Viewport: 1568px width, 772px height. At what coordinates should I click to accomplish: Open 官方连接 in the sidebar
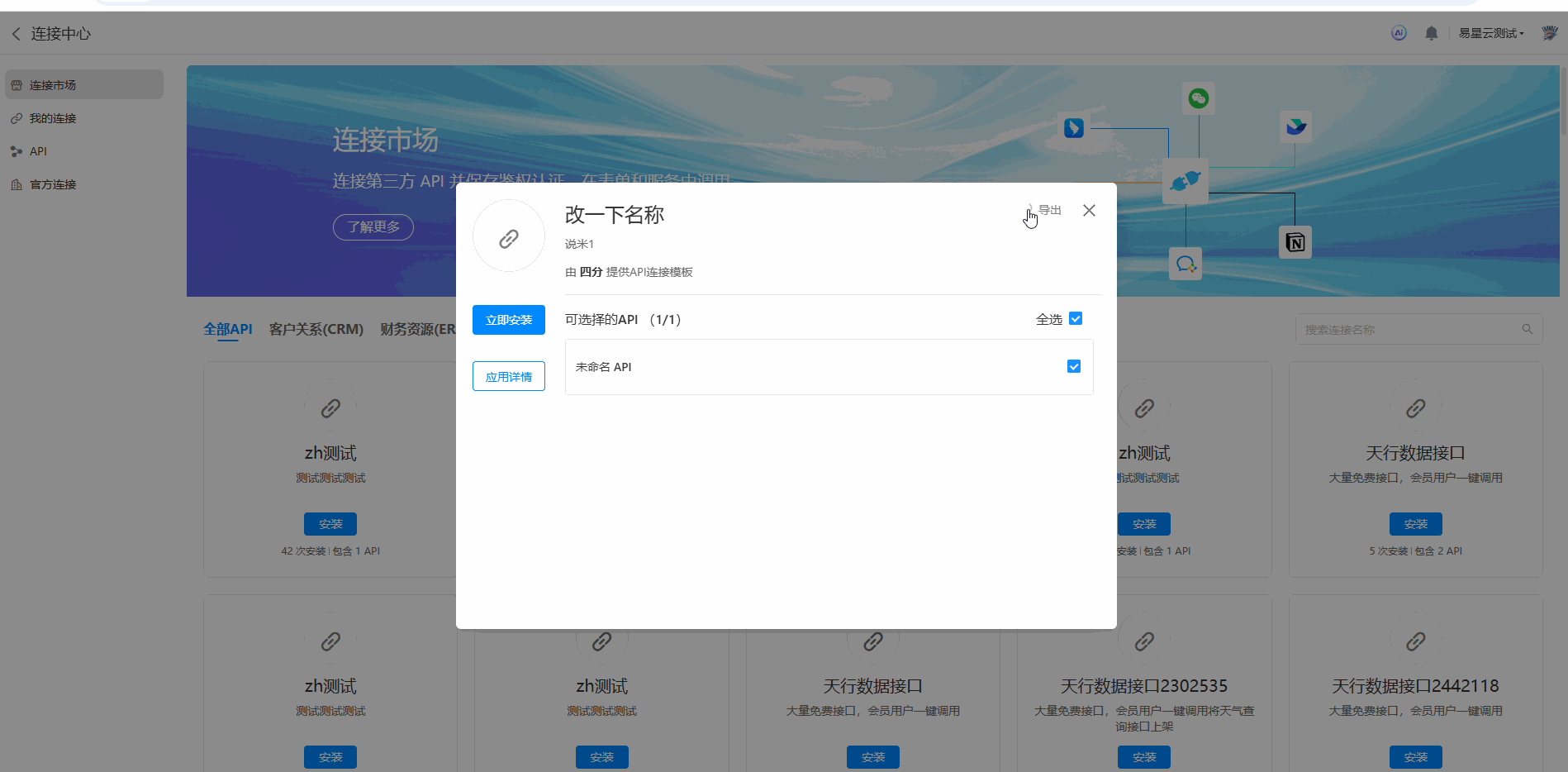click(53, 184)
